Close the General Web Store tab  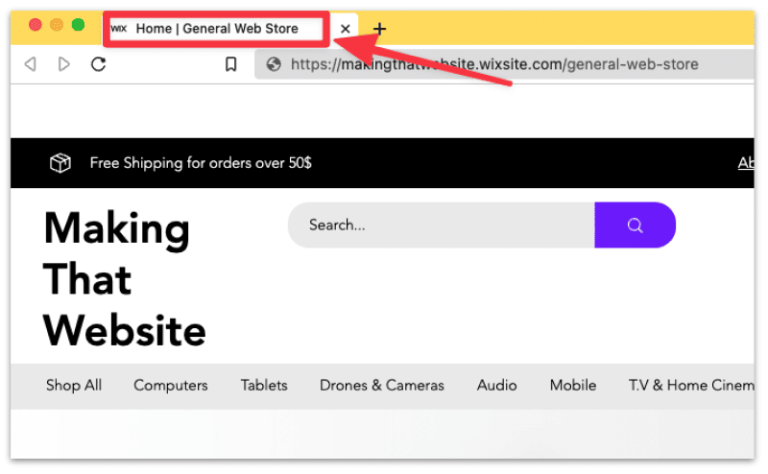(345, 29)
